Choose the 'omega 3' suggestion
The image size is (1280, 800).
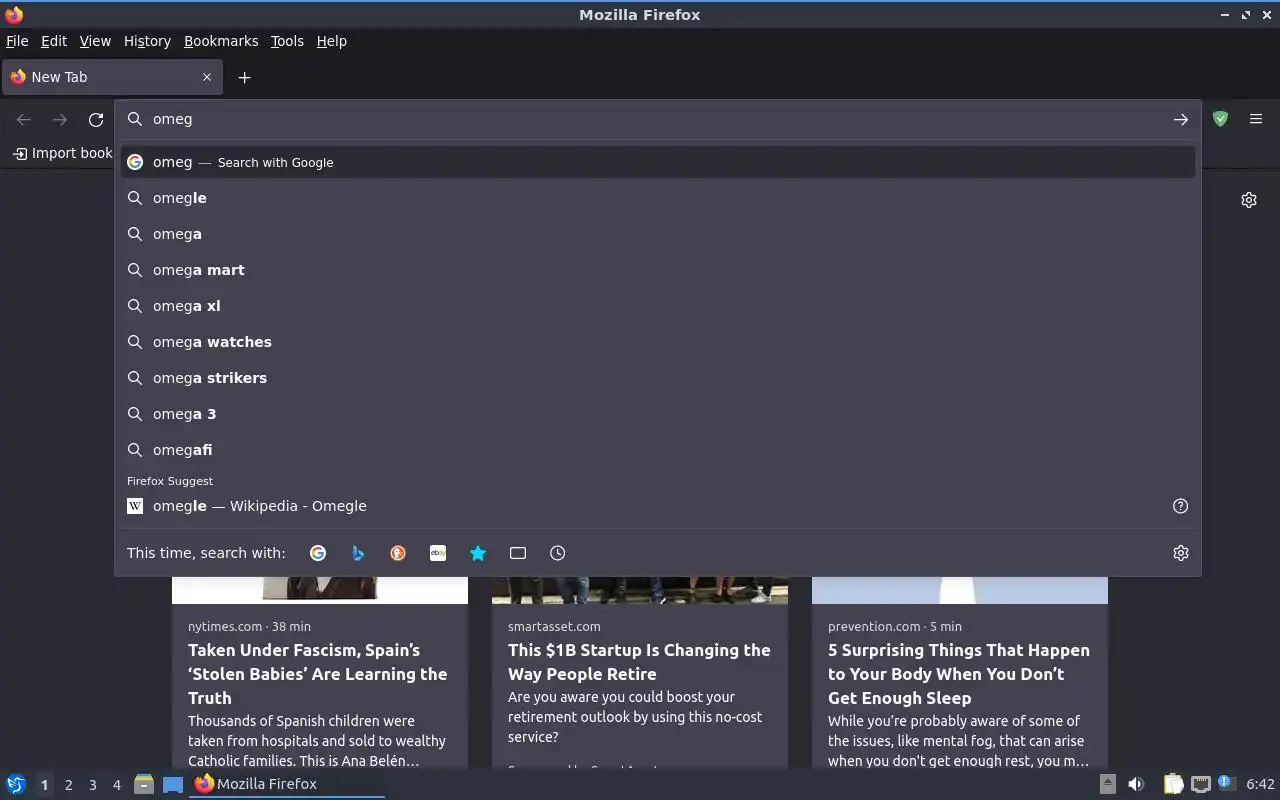pyautogui.click(x=658, y=414)
